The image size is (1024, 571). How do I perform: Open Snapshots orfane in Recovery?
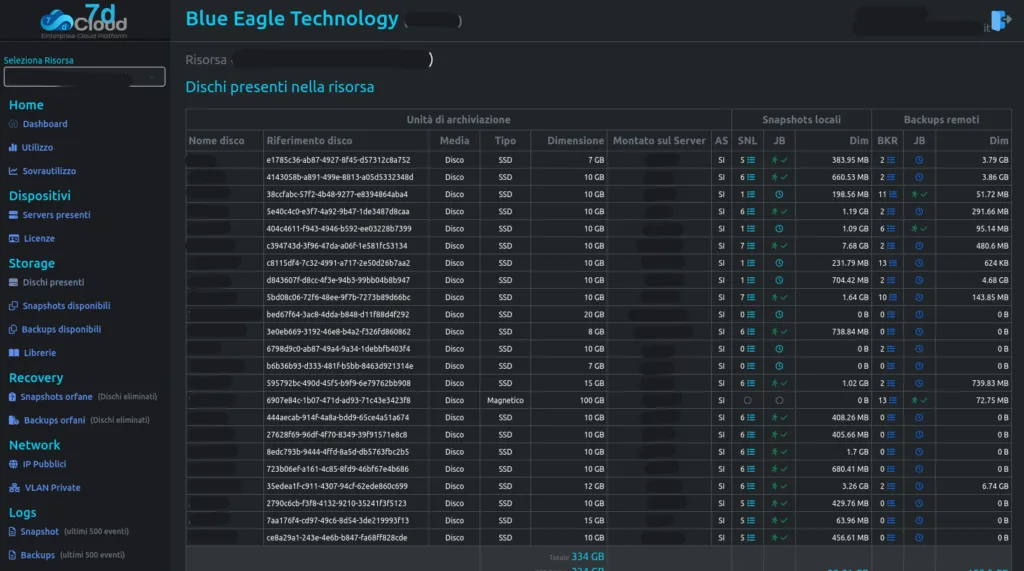(x=56, y=397)
